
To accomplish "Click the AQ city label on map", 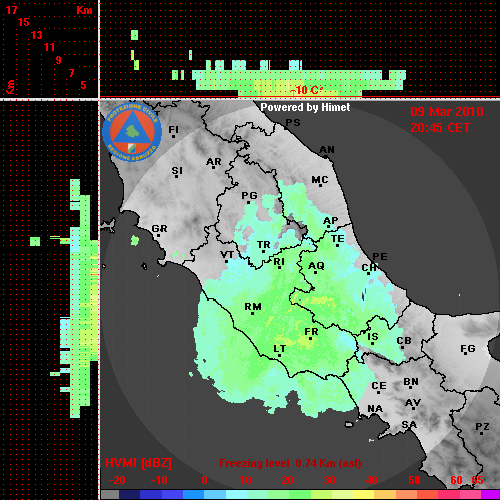I will click(x=316, y=266).
